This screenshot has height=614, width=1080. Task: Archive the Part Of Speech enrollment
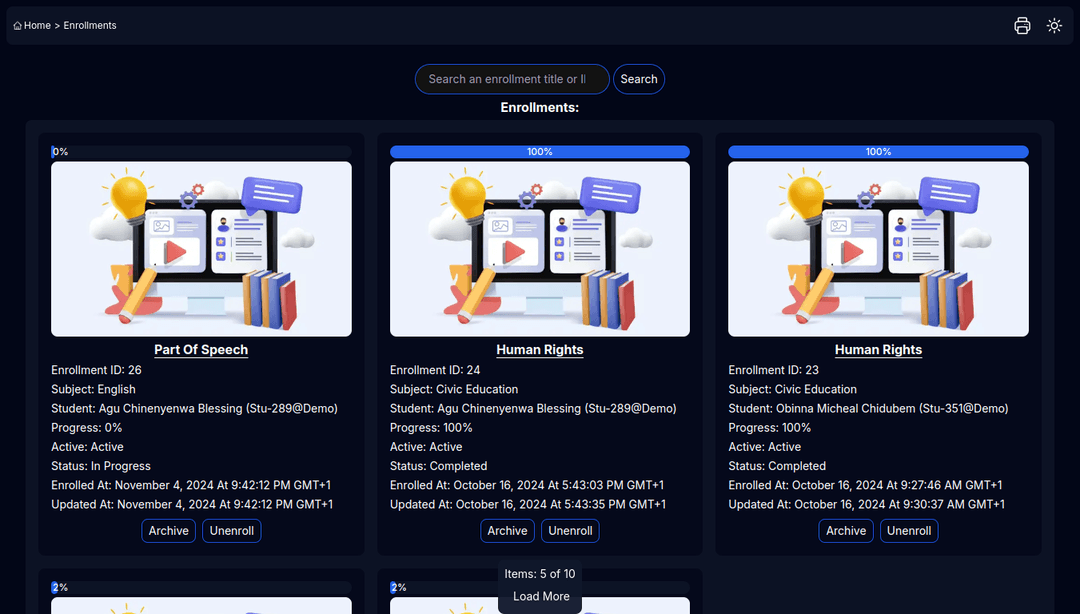[169, 531]
